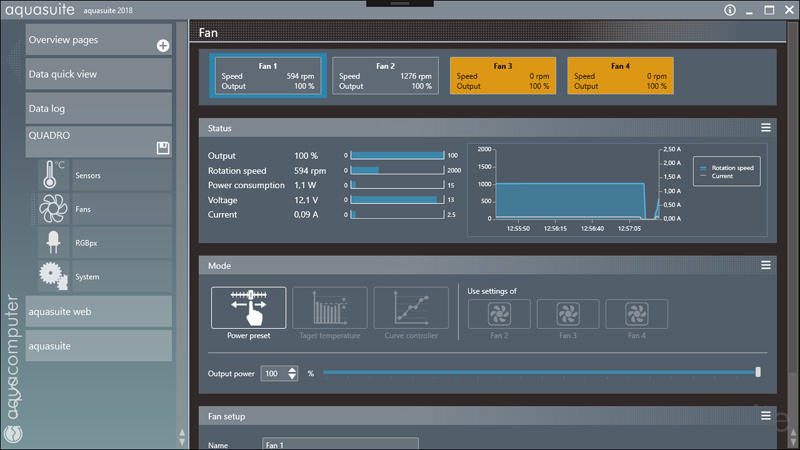
Task: Select the Fan 3 tab
Action: coord(502,76)
